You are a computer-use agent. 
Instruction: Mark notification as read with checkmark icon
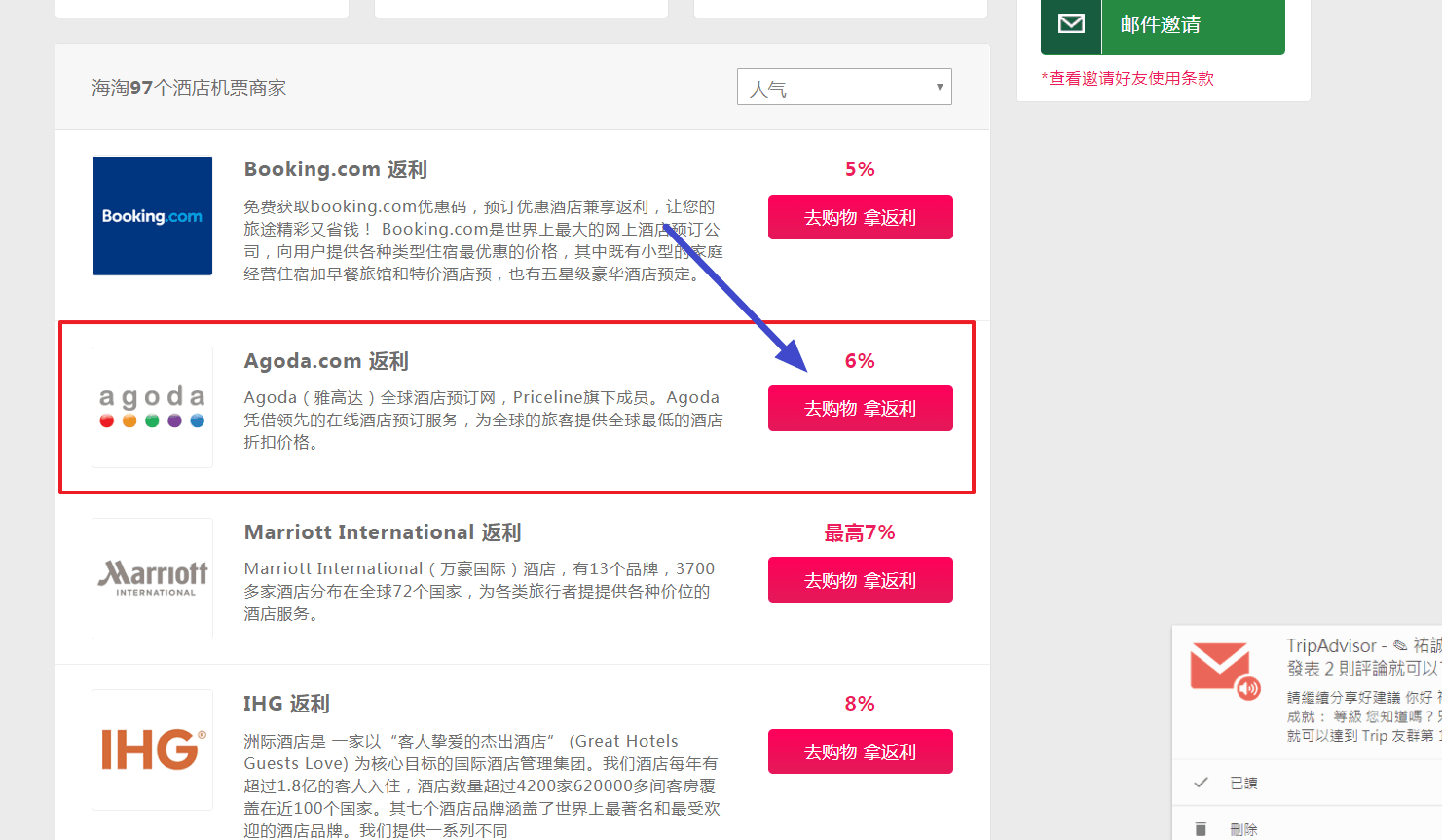tap(1202, 783)
